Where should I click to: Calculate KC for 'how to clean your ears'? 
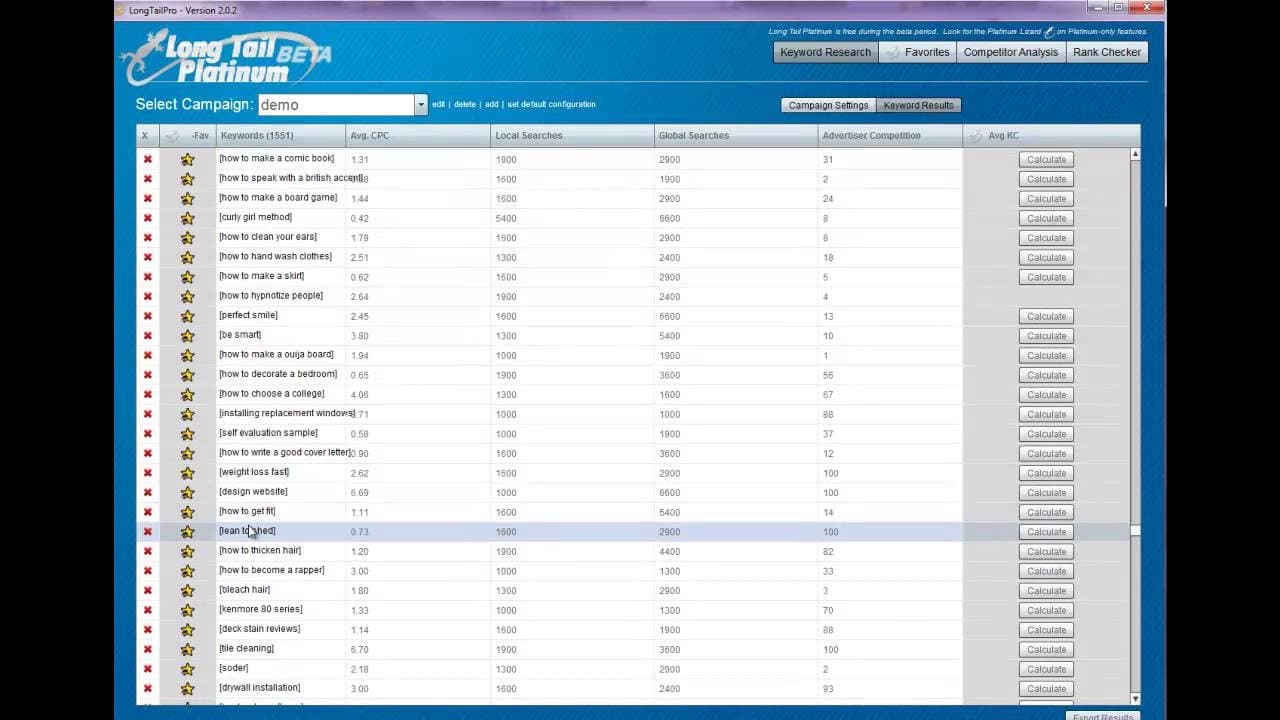click(x=1046, y=238)
